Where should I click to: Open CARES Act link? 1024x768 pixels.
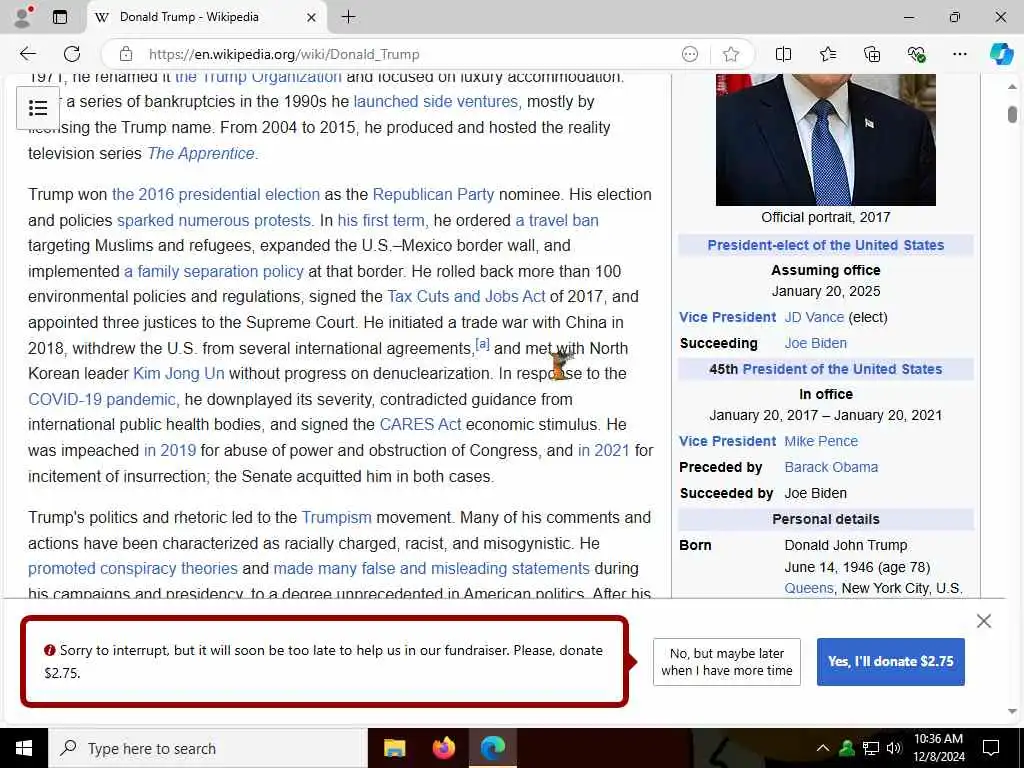click(x=420, y=424)
